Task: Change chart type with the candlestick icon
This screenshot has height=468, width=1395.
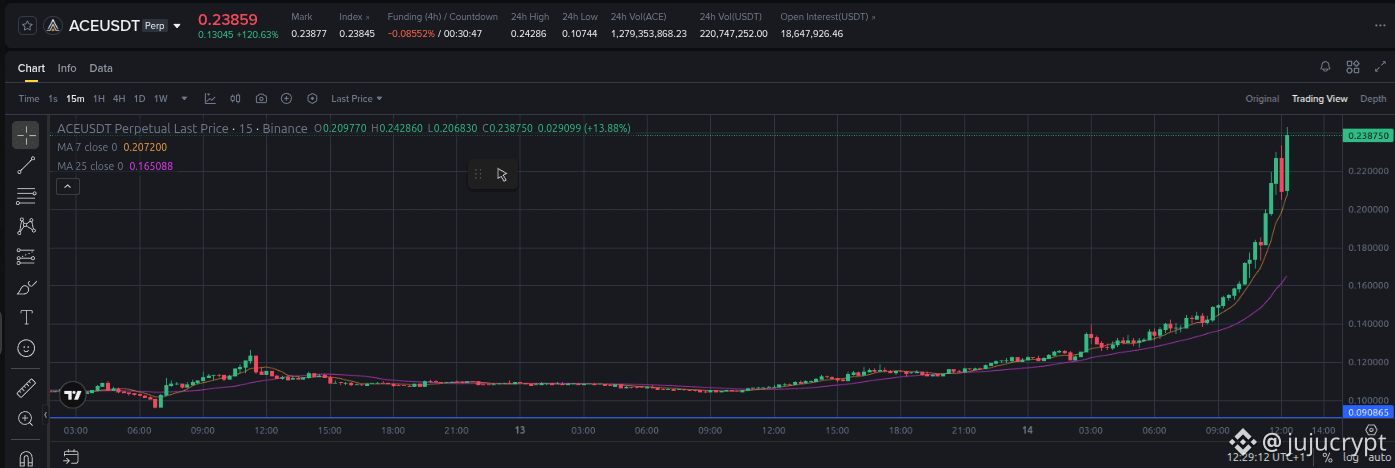Action: (x=236, y=99)
